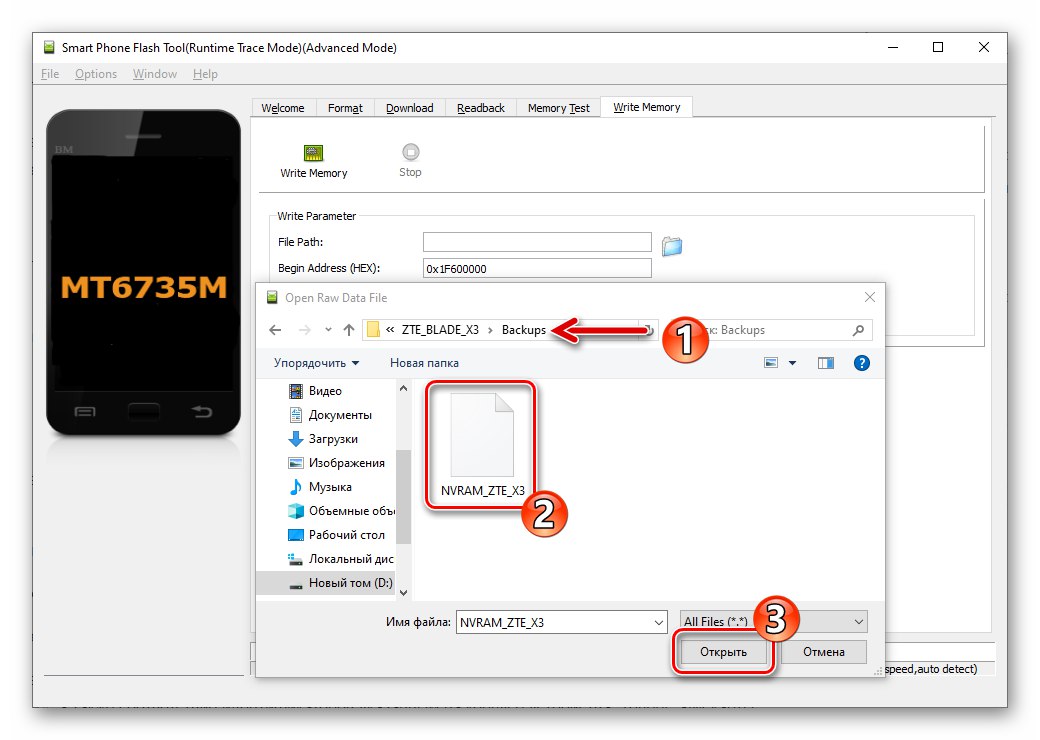Open the view options dropdown arrow
This screenshot has width=1040, height=740.
(792, 363)
